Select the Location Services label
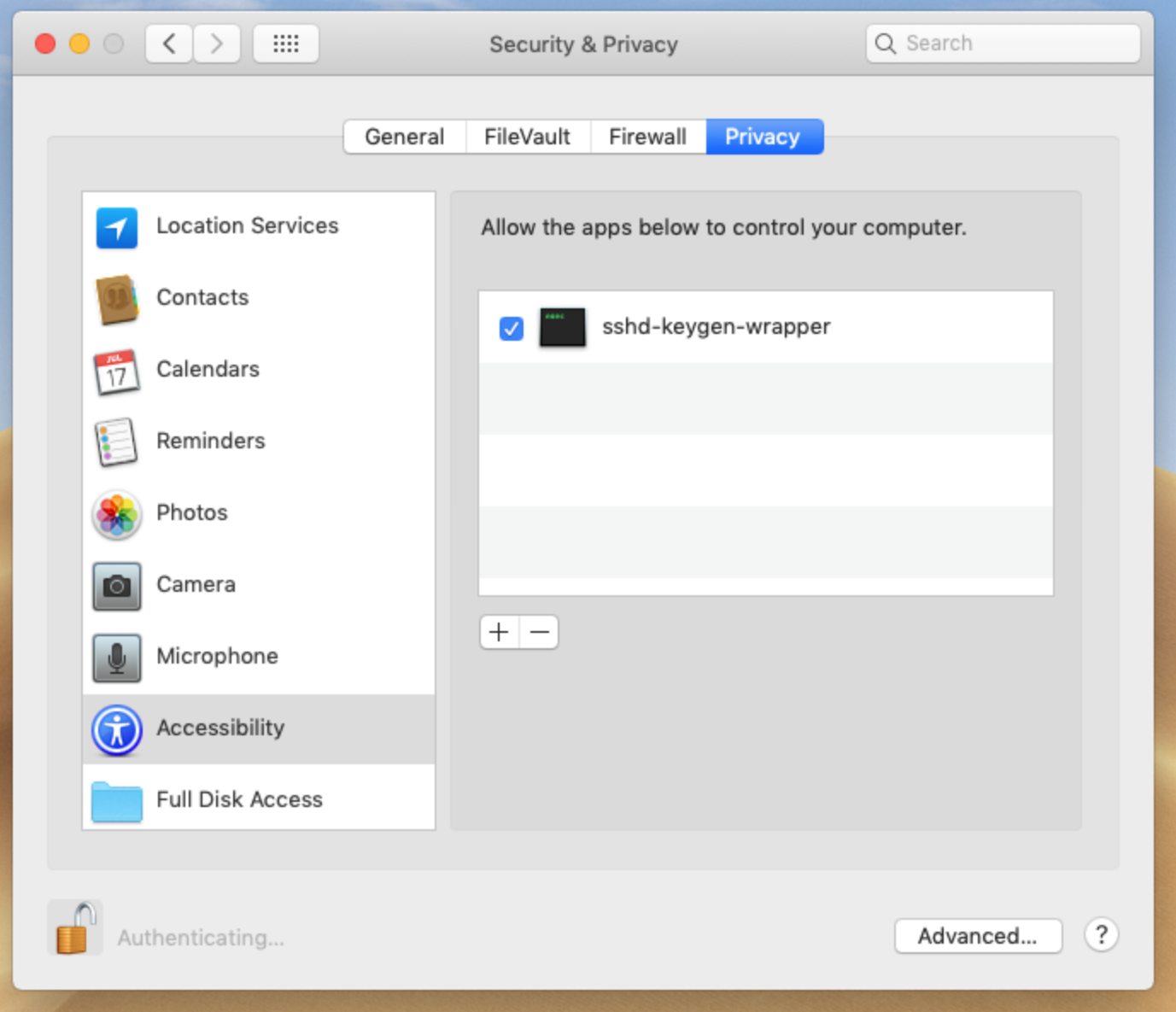 pos(248,225)
